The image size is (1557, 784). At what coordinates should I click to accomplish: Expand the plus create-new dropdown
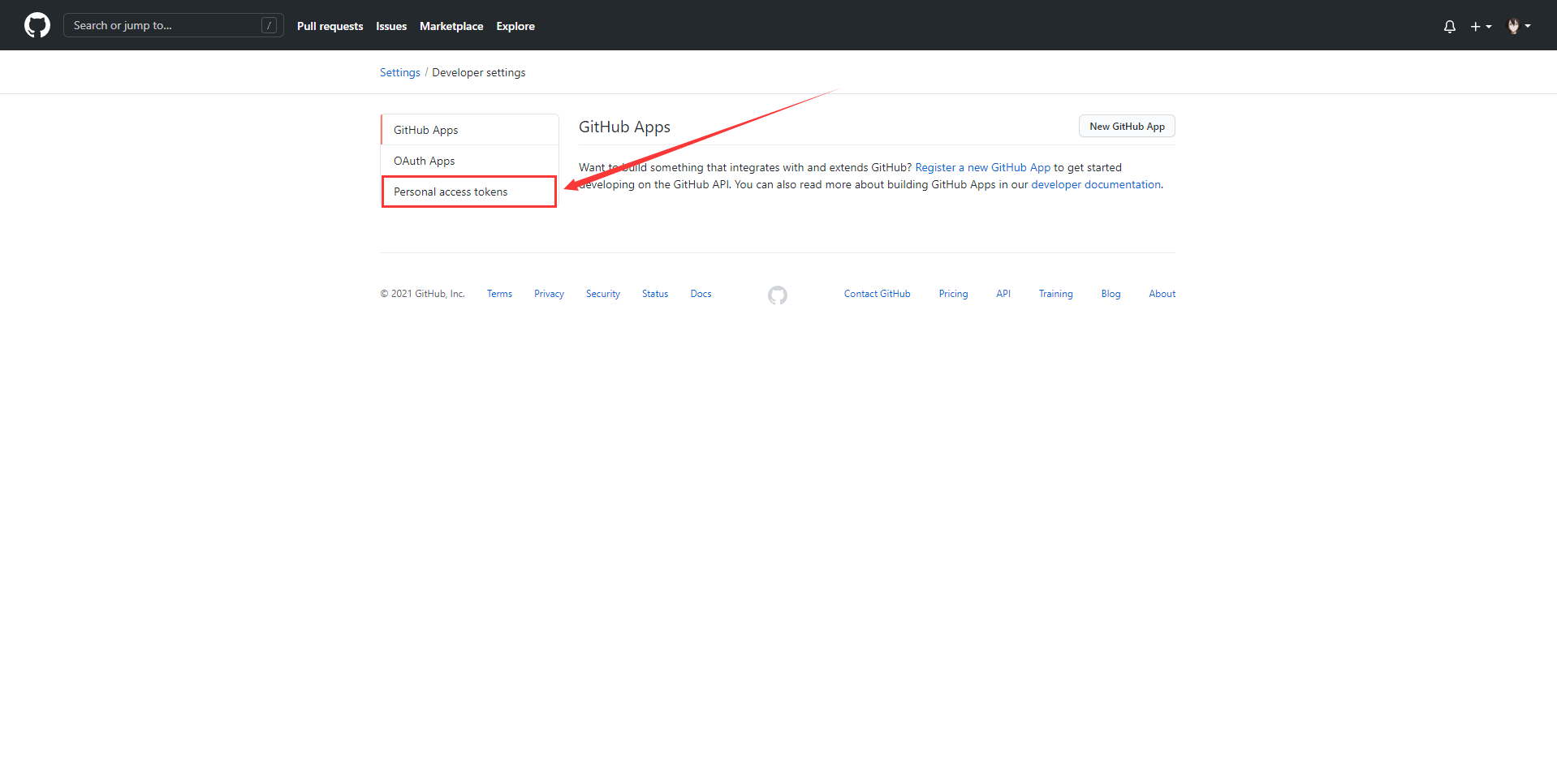(x=1481, y=26)
